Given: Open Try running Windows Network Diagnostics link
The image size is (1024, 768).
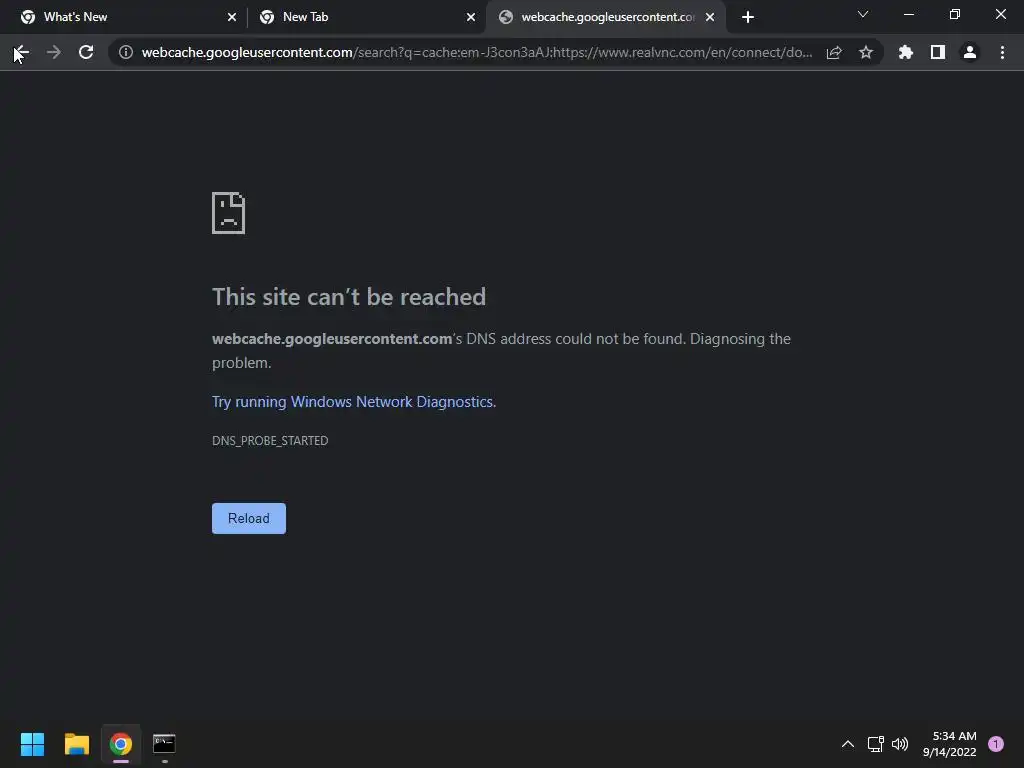Looking at the screenshot, I should (x=354, y=402).
